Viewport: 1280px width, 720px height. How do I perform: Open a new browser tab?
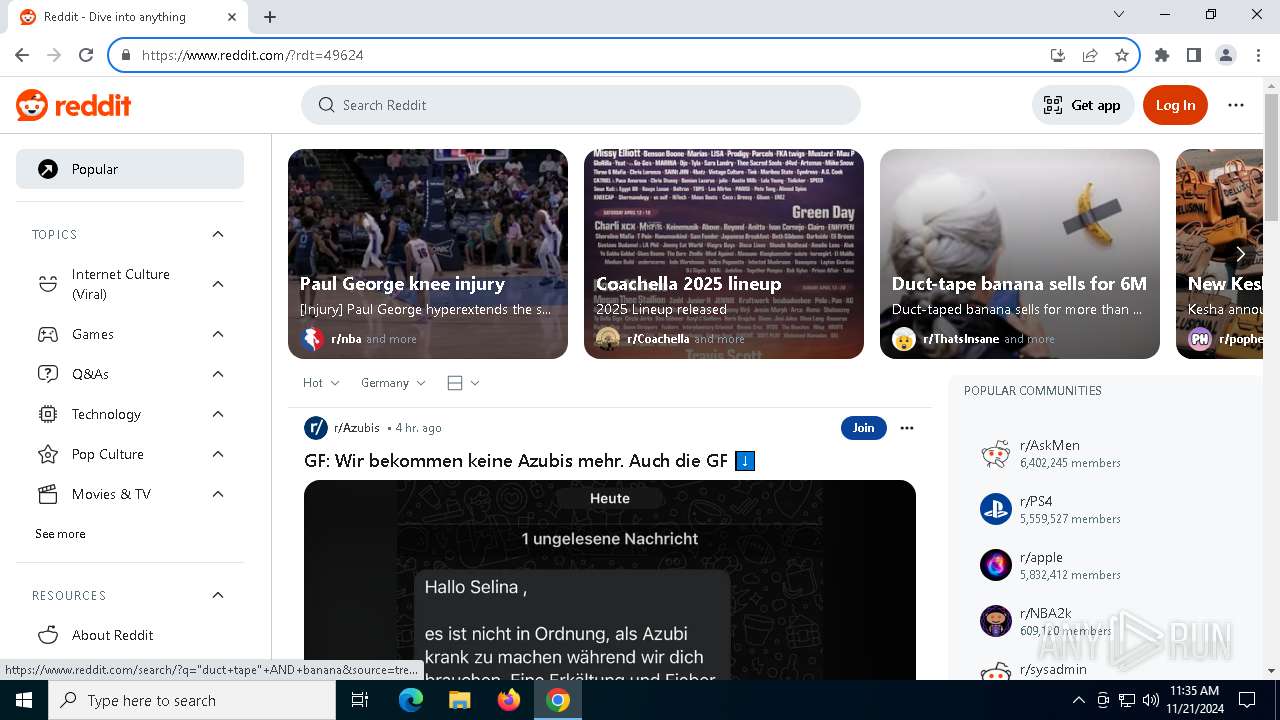click(x=270, y=17)
